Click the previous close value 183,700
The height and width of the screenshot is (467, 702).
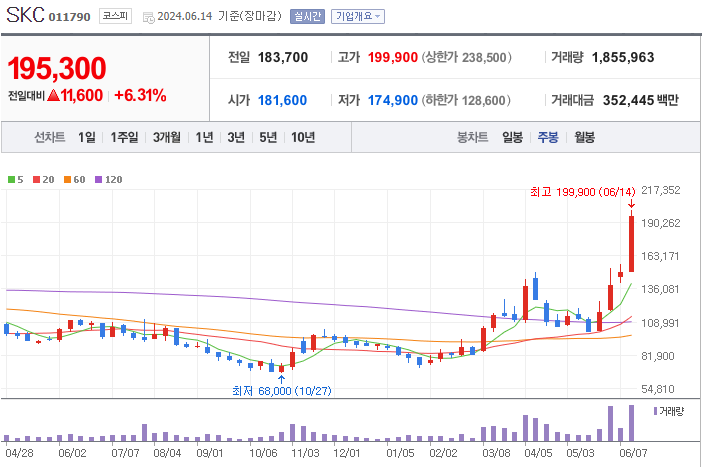point(283,57)
